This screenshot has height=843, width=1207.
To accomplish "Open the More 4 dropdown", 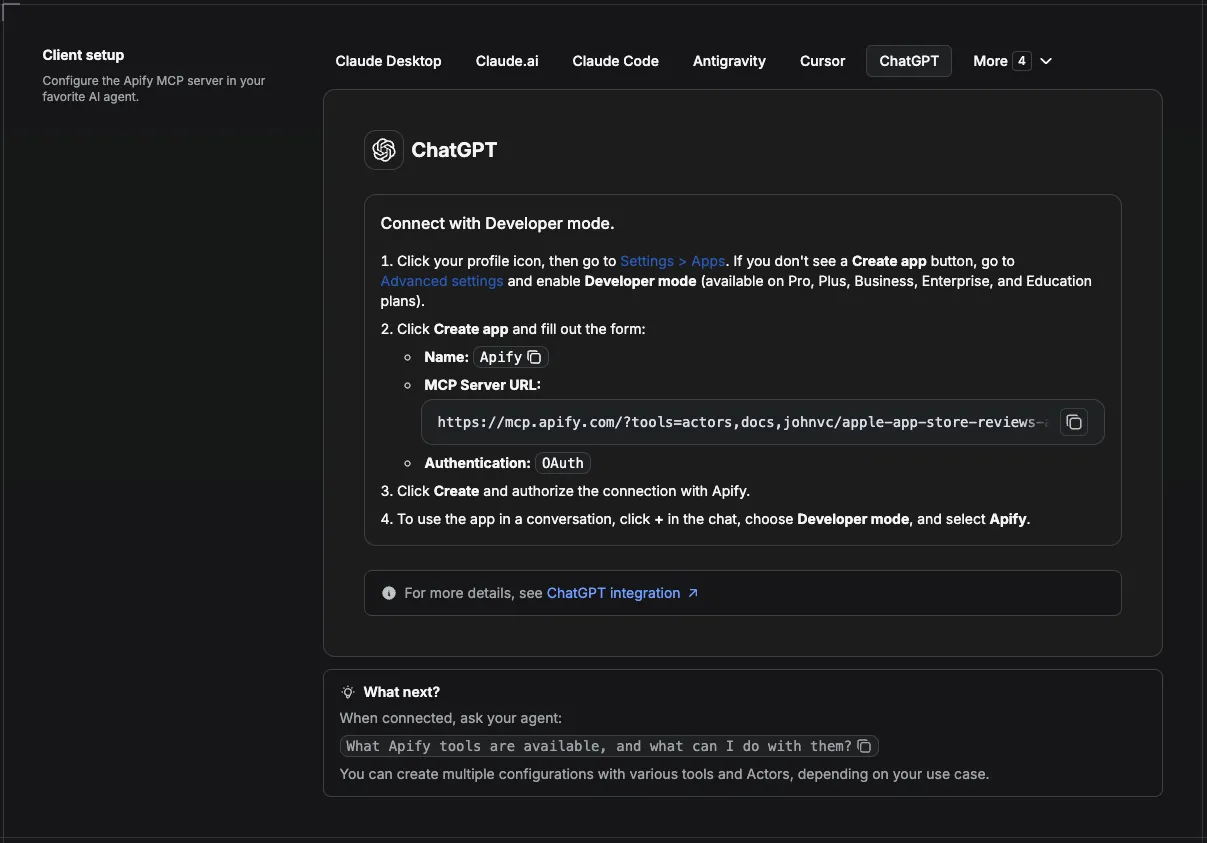I will click(x=1012, y=61).
